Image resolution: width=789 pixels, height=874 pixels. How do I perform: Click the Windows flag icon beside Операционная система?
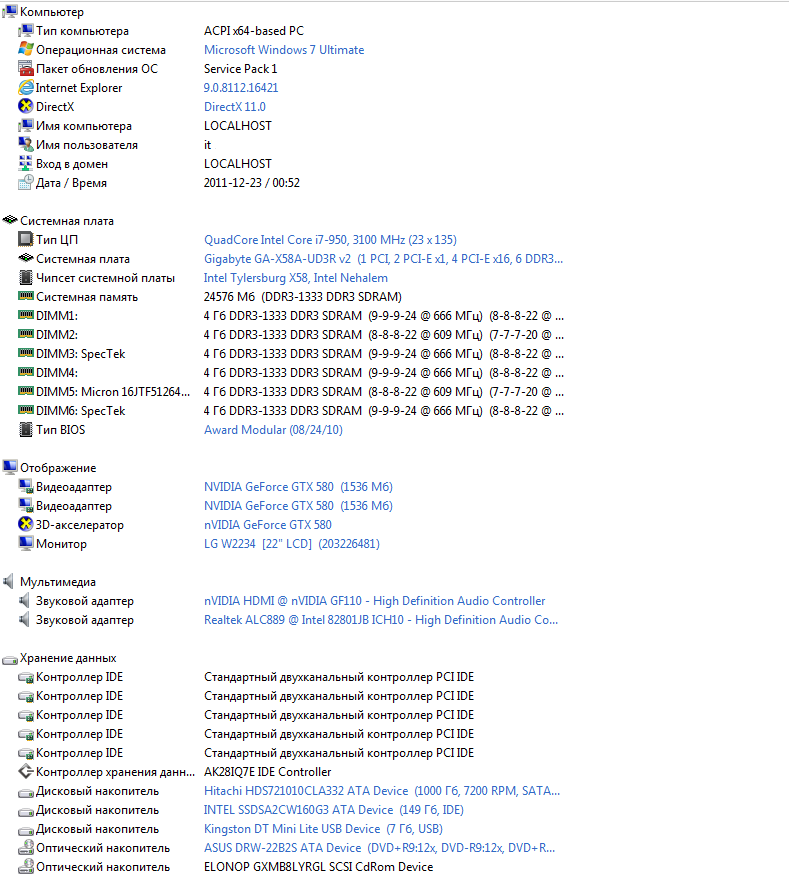(26, 49)
